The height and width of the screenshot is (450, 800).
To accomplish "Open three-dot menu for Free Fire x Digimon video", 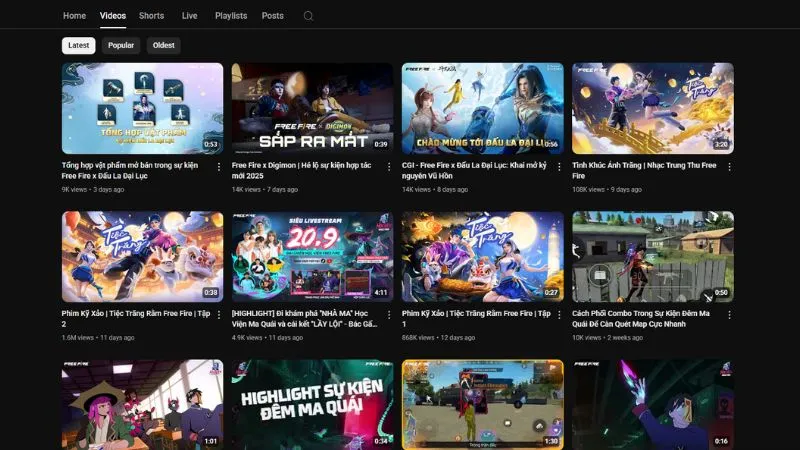I will [x=389, y=167].
